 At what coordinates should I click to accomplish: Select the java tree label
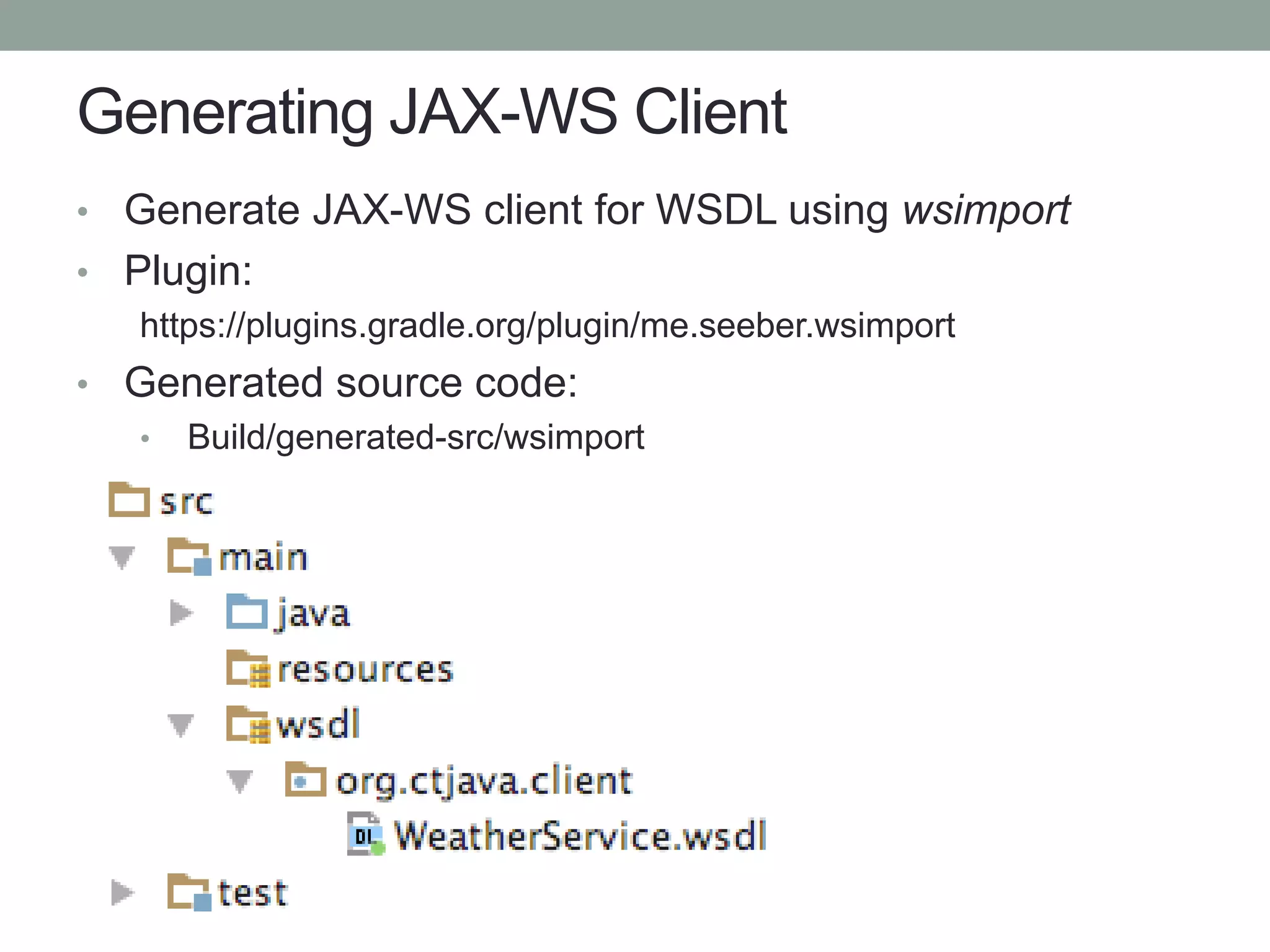click(x=314, y=615)
